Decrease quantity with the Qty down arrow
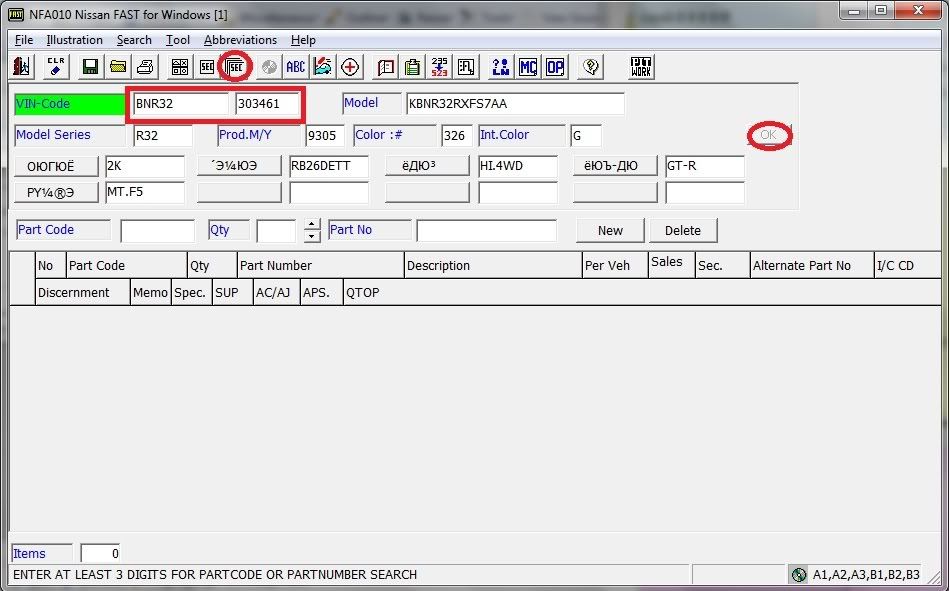The width and height of the screenshot is (950, 591). coord(312,237)
